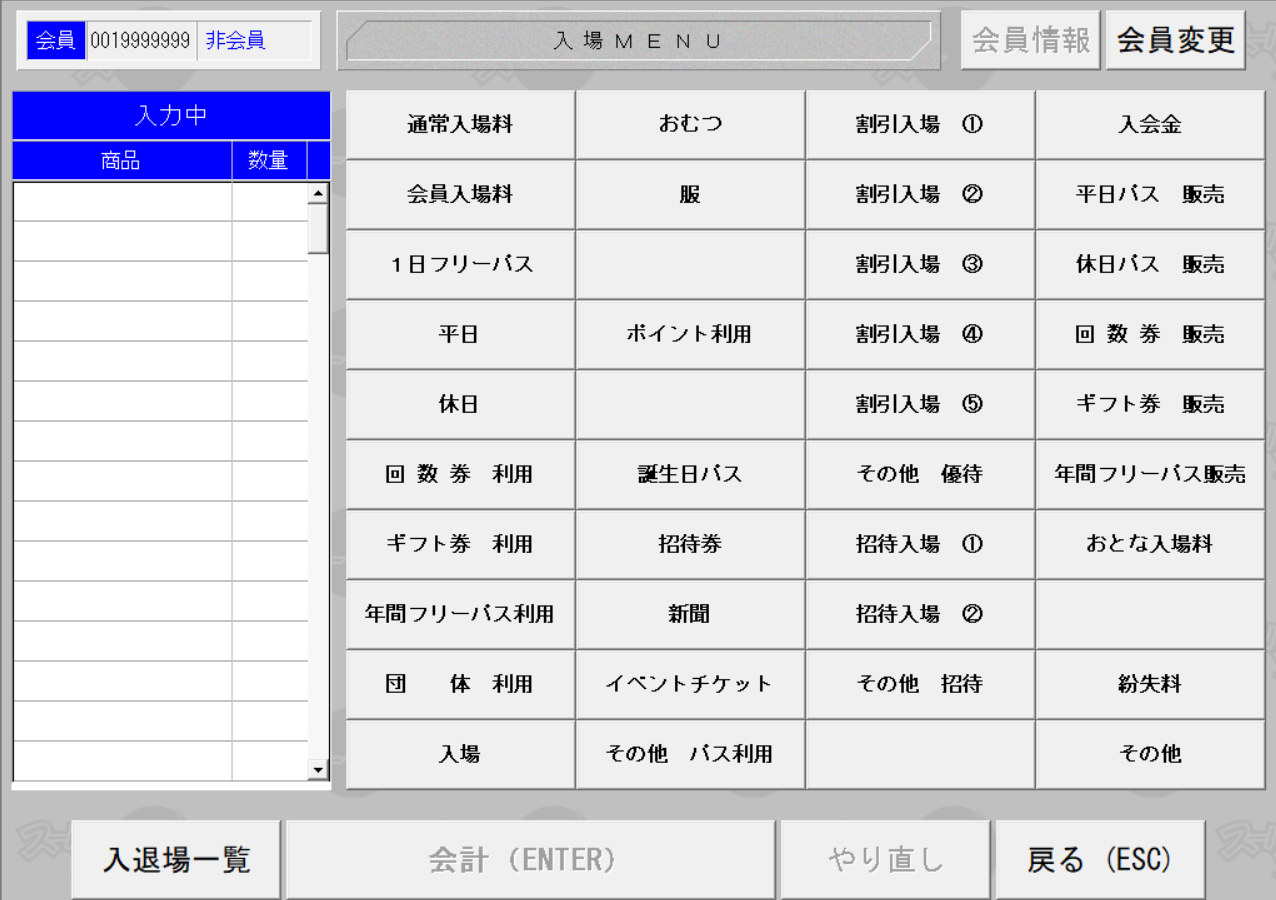The image size is (1276, 900).
Task: Click the 非会員 status field
Action: [255, 41]
